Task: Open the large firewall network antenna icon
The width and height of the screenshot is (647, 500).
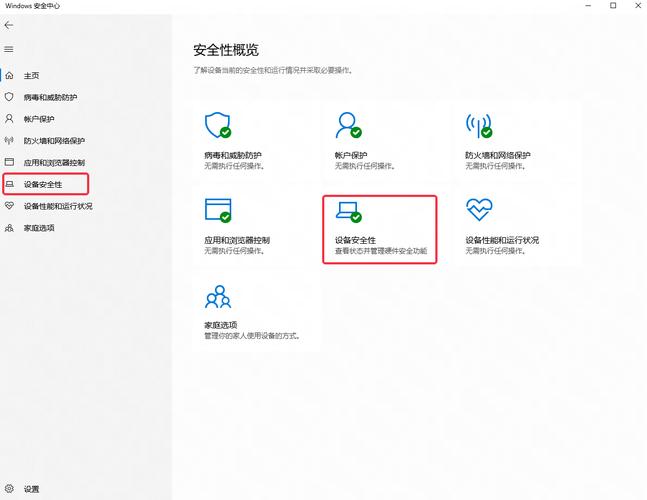Action: click(x=479, y=126)
